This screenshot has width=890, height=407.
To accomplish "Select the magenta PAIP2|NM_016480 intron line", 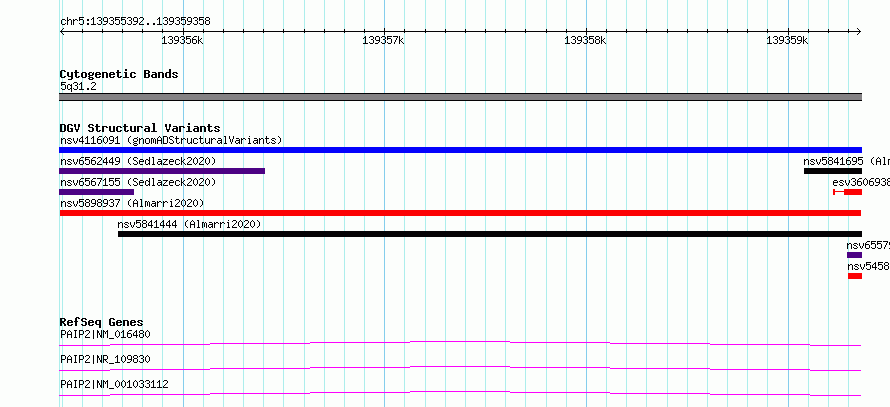I will pos(460,343).
